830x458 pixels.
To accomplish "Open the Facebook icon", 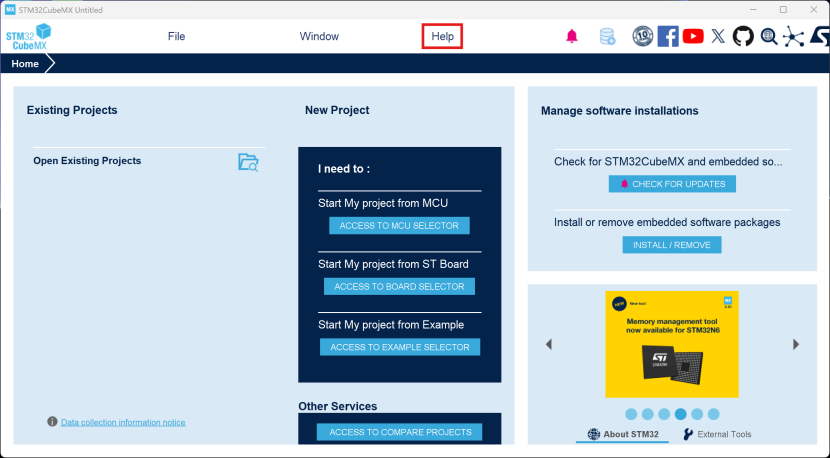I will point(668,36).
